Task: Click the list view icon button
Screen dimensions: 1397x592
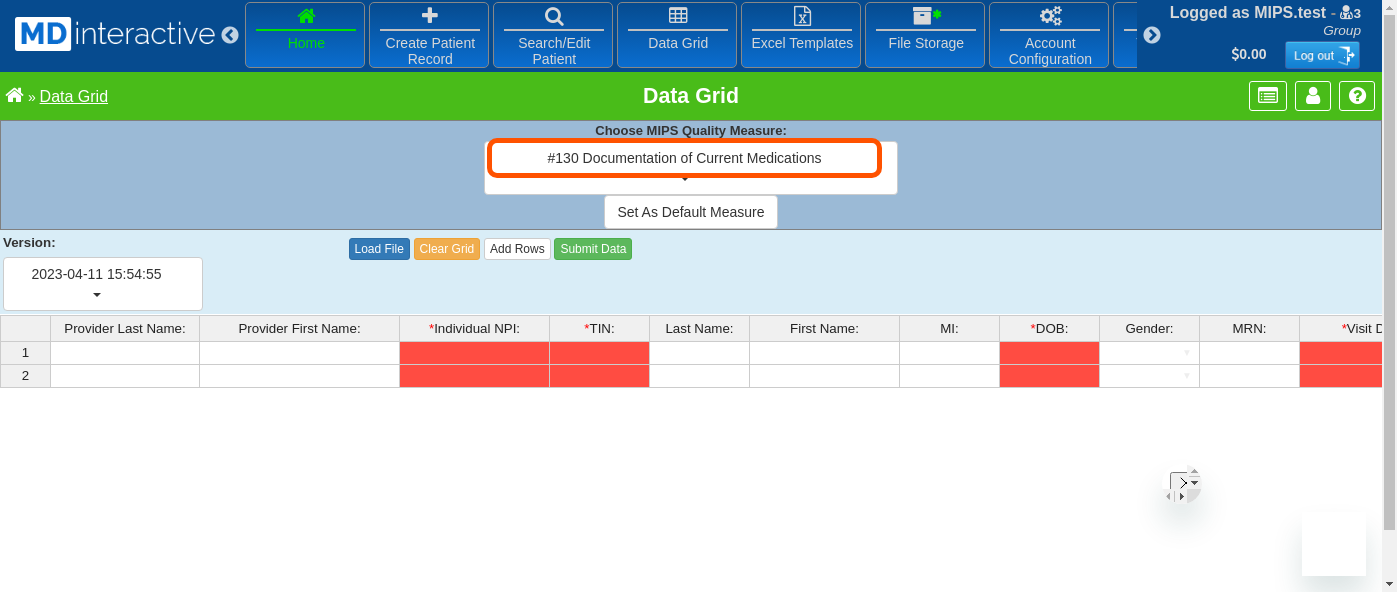Action: point(1267,96)
